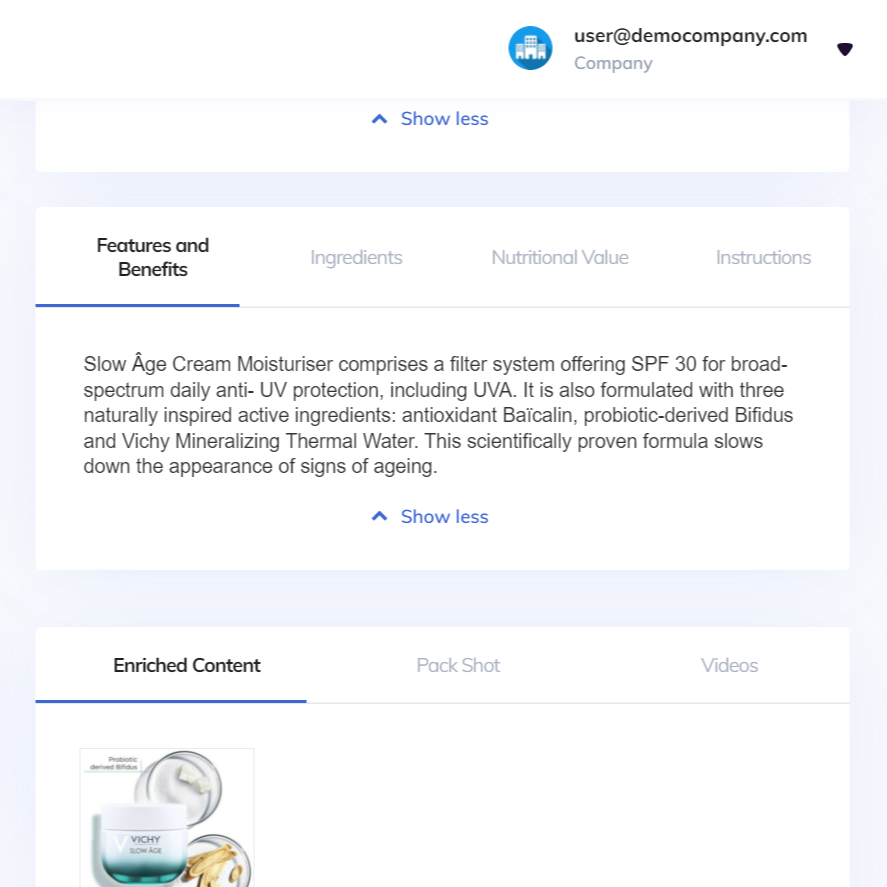Click Show less under the product description
The width and height of the screenshot is (887, 887).
(x=444, y=517)
